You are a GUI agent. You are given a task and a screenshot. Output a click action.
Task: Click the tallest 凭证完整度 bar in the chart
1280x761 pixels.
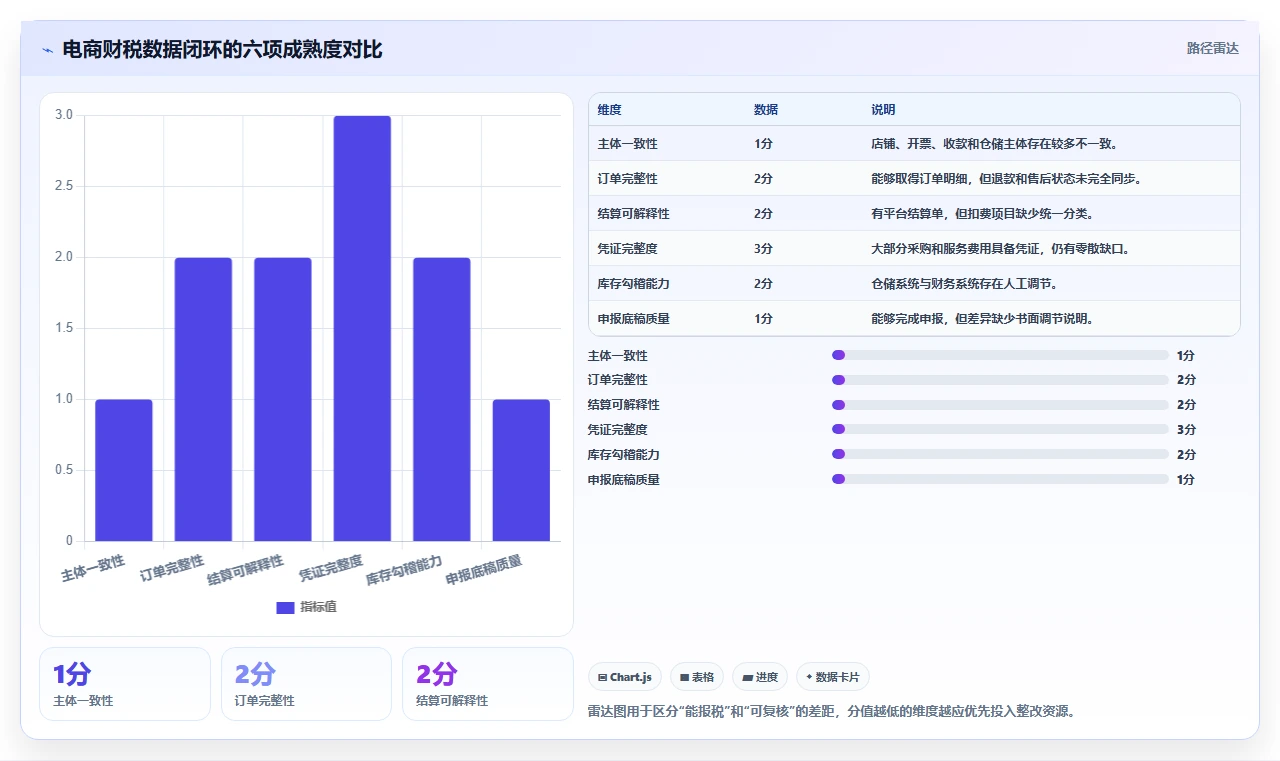[x=362, y=328]
